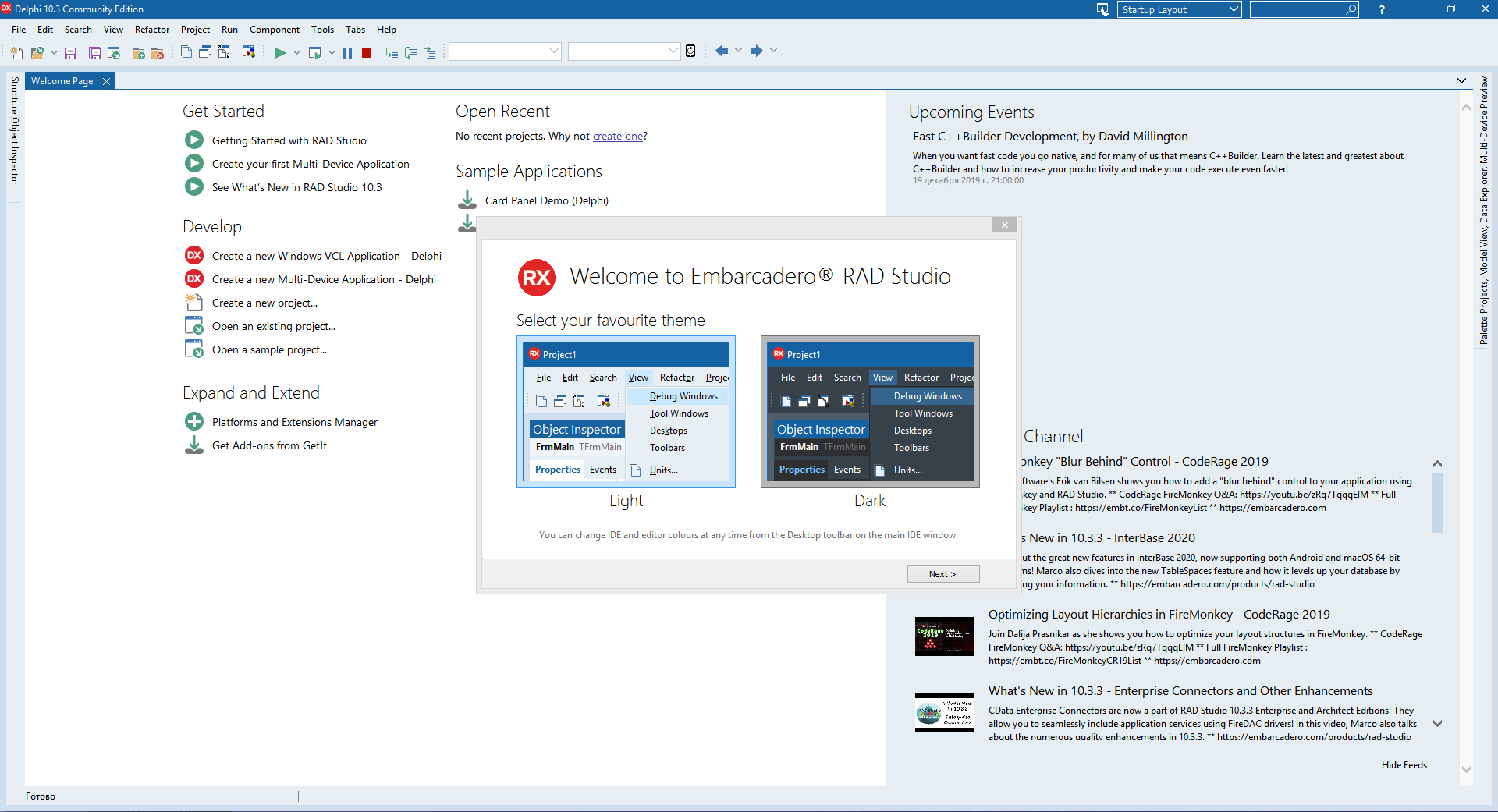
Task: Open the File menu
Action: point(19,30)
